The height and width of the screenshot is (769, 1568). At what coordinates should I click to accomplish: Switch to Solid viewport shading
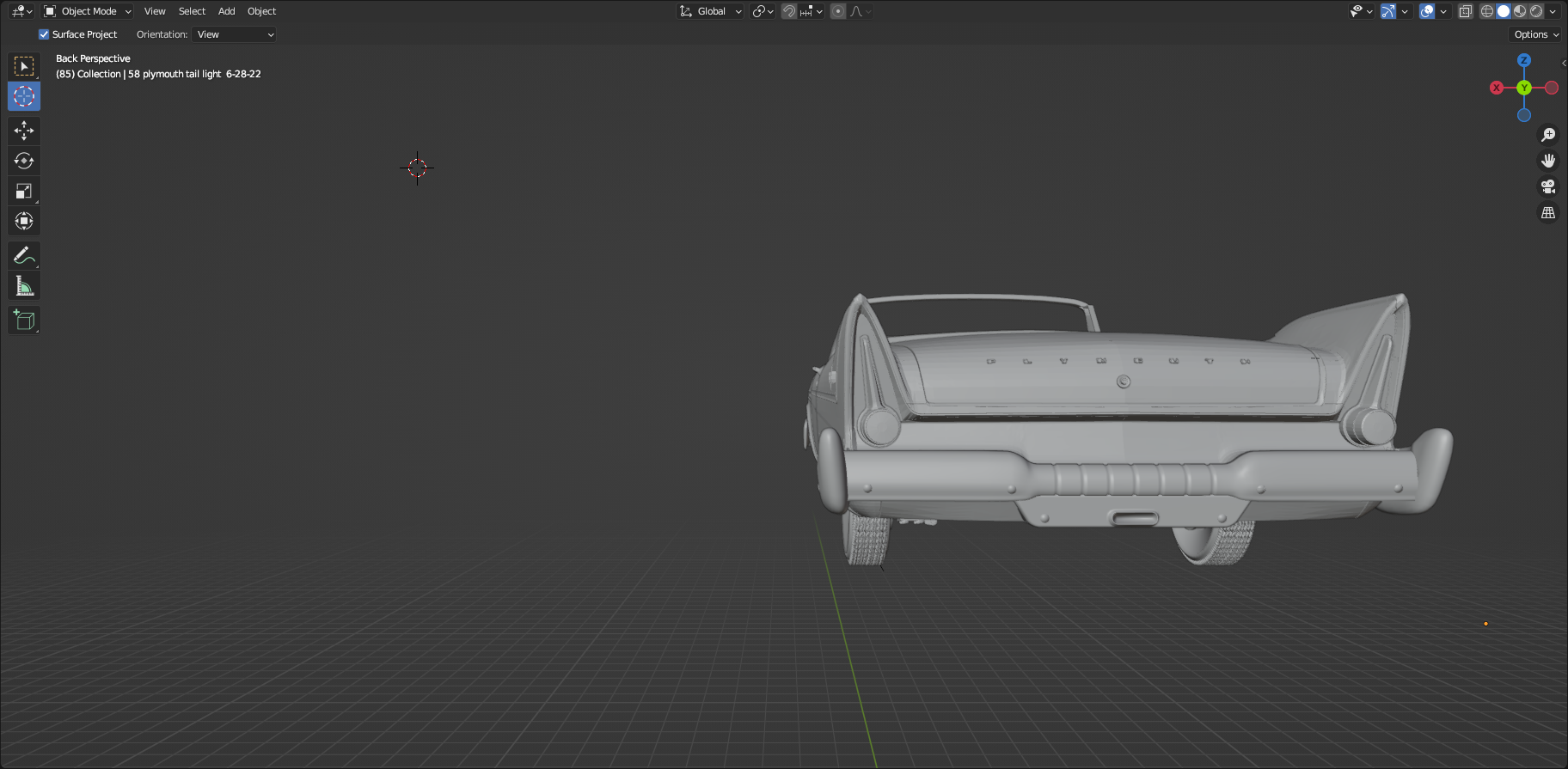tap(1504, 11)
